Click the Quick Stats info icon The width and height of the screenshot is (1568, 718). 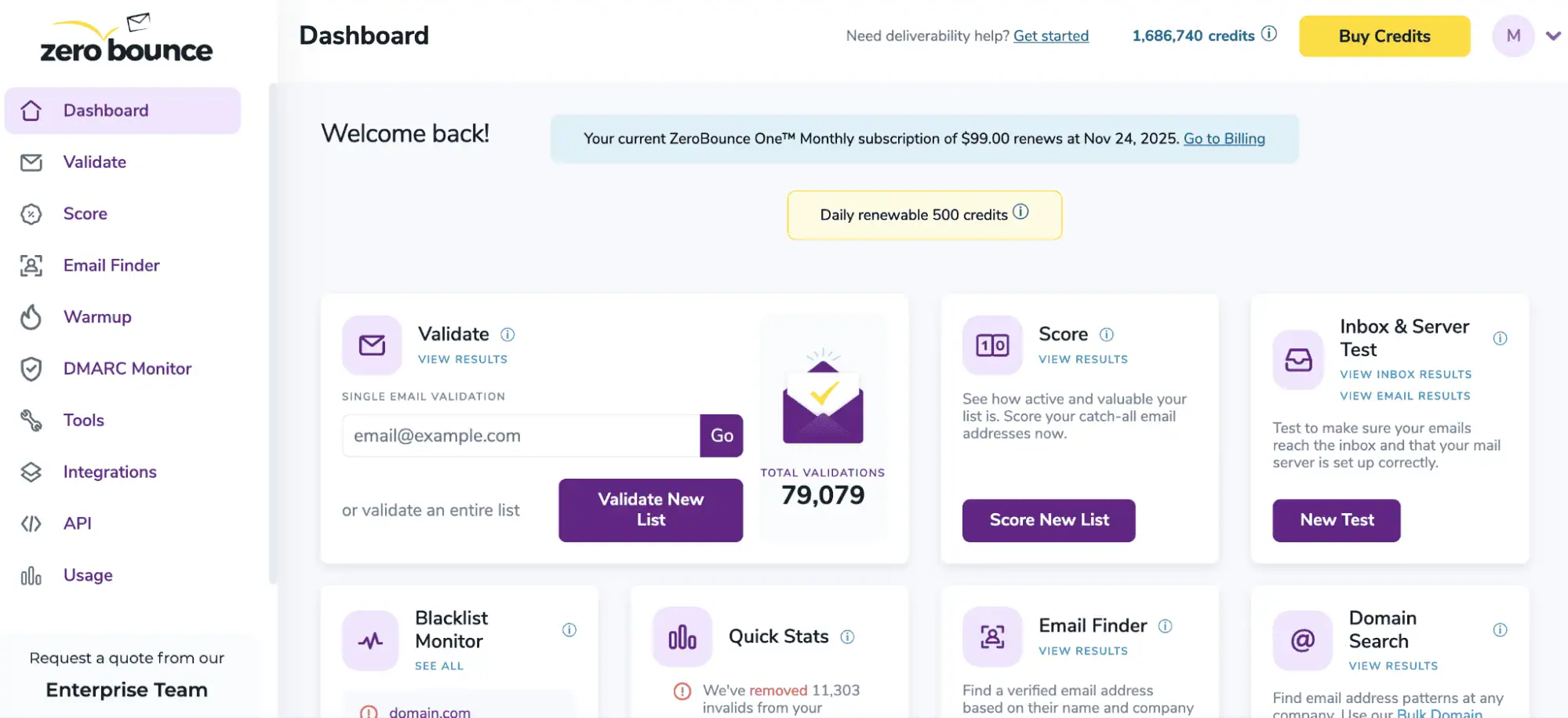(x=847, y=637)
